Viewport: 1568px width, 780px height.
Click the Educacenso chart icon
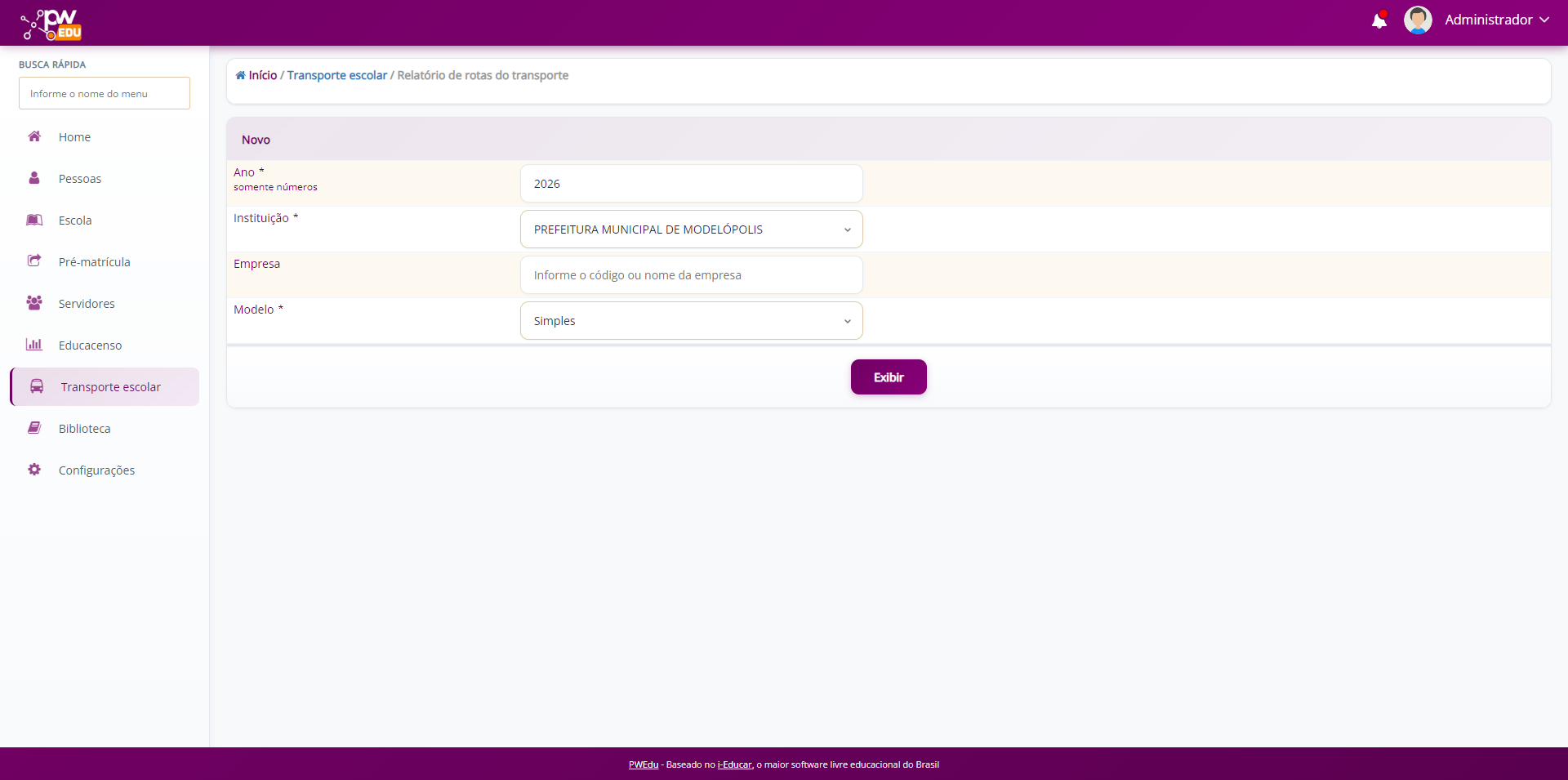tap(34, 345)
